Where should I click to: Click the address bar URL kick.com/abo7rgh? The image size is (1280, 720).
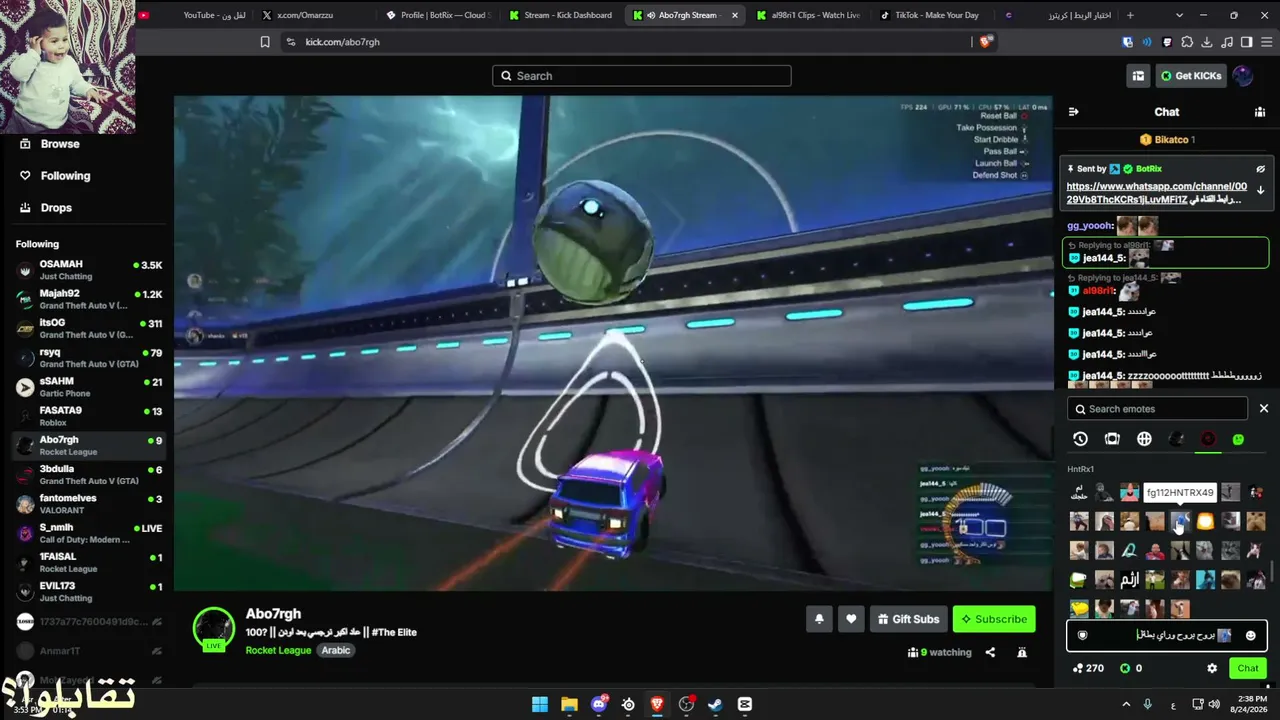[342, 42]
